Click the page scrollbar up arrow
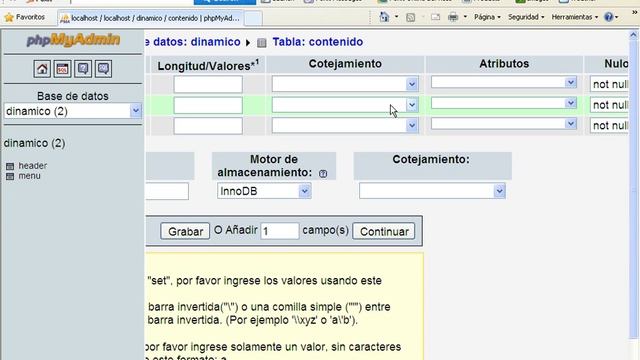This screenshot has height=360, width=640. pos(633,35)
